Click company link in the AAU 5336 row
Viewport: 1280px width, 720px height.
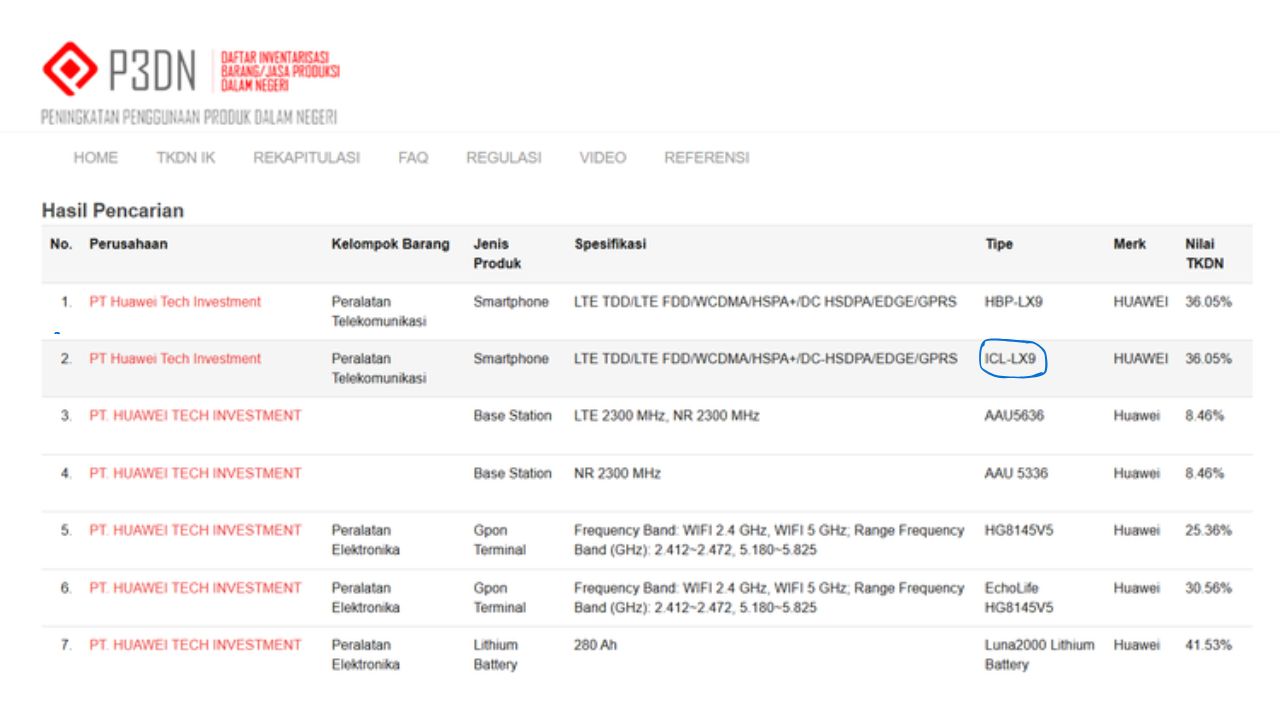click(195, 473)
